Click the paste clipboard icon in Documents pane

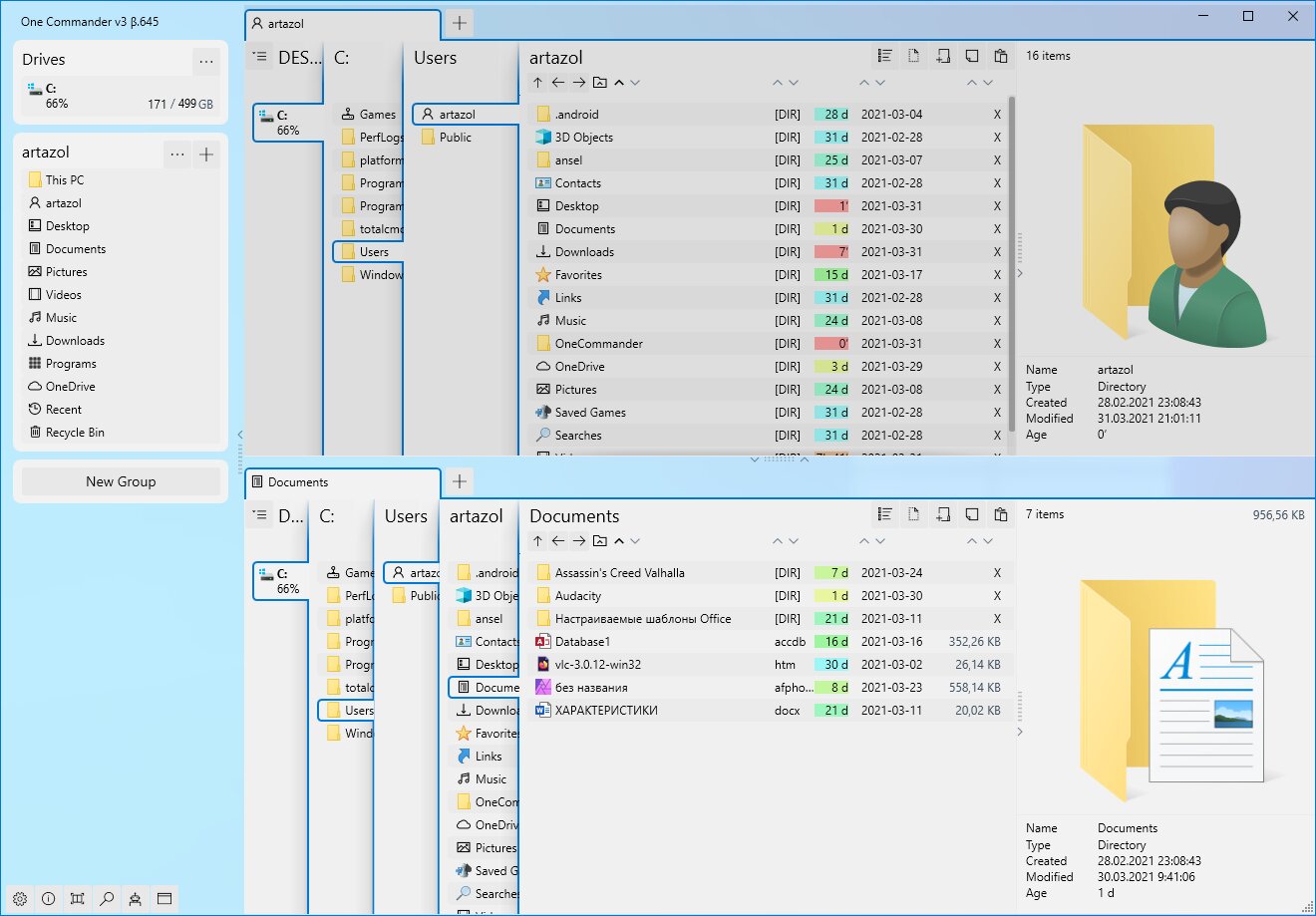(x=1001, y=515)
